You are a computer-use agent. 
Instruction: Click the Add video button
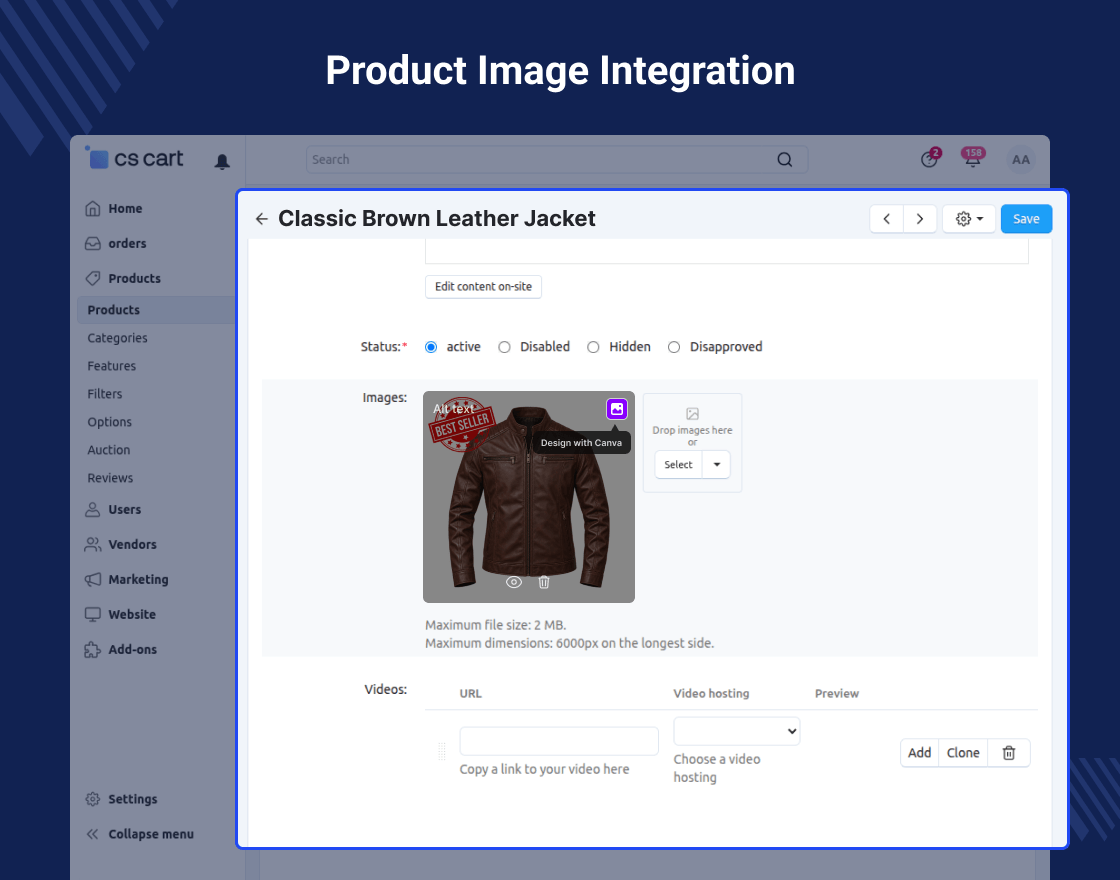[919, 753]
